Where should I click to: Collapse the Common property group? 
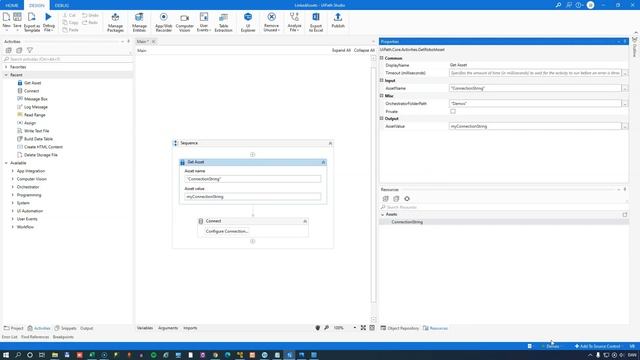[382, 58]
